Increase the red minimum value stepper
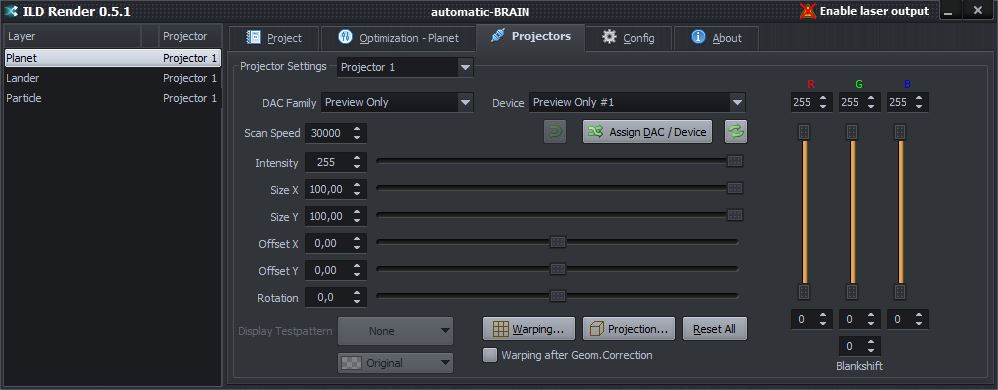998x390 pixels. tap(824, 314)
